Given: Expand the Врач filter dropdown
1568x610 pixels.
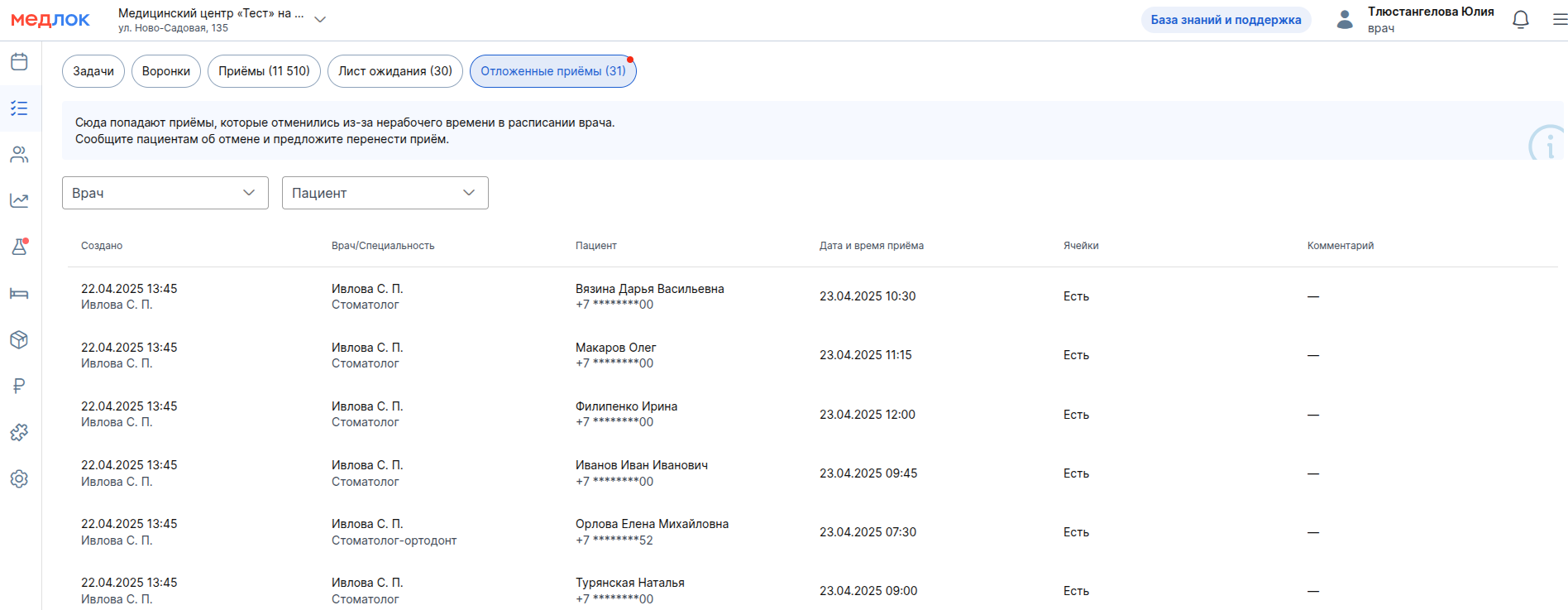Looking at the screenshot, I should (165, 193).
